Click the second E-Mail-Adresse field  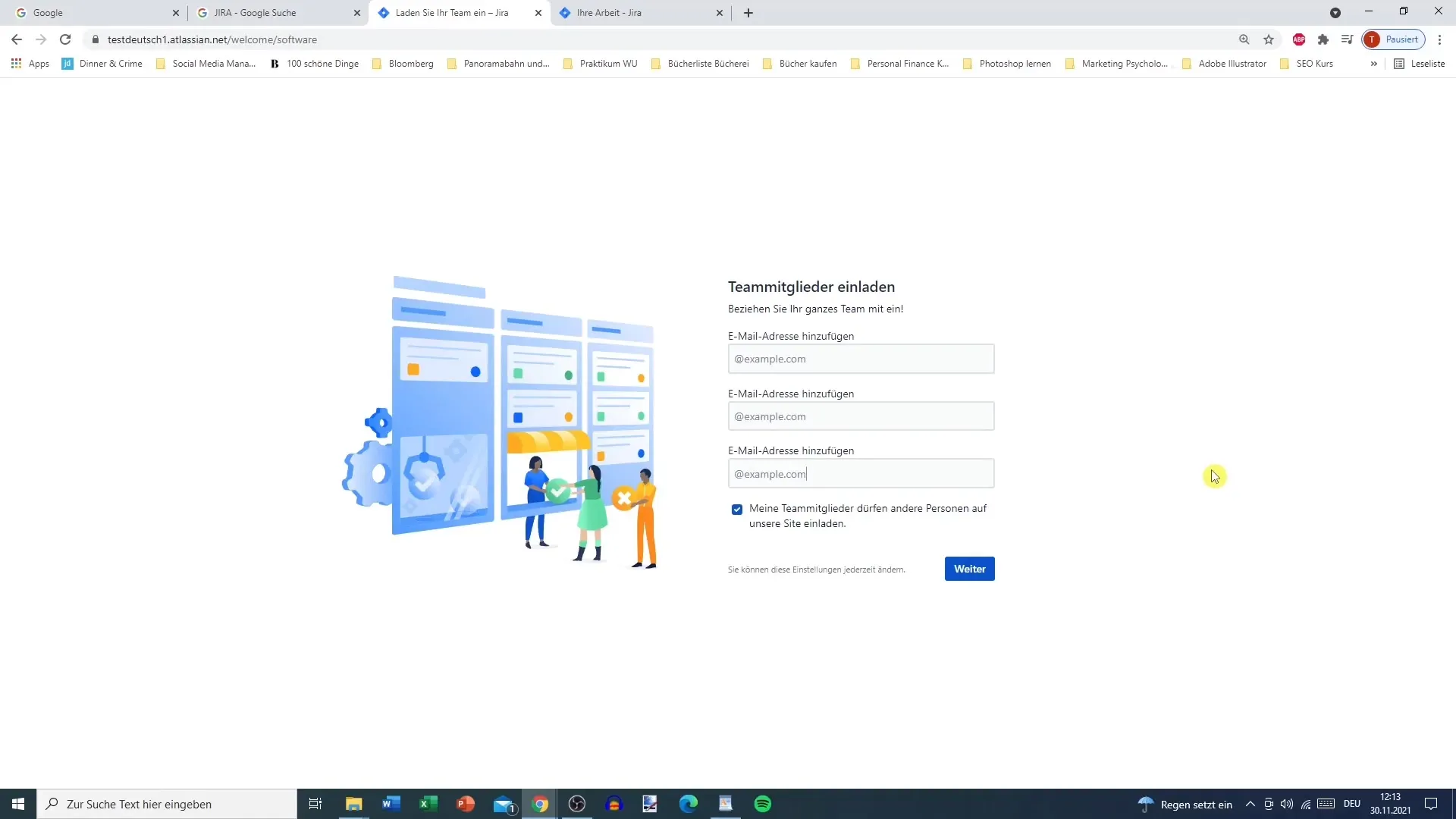861,416
